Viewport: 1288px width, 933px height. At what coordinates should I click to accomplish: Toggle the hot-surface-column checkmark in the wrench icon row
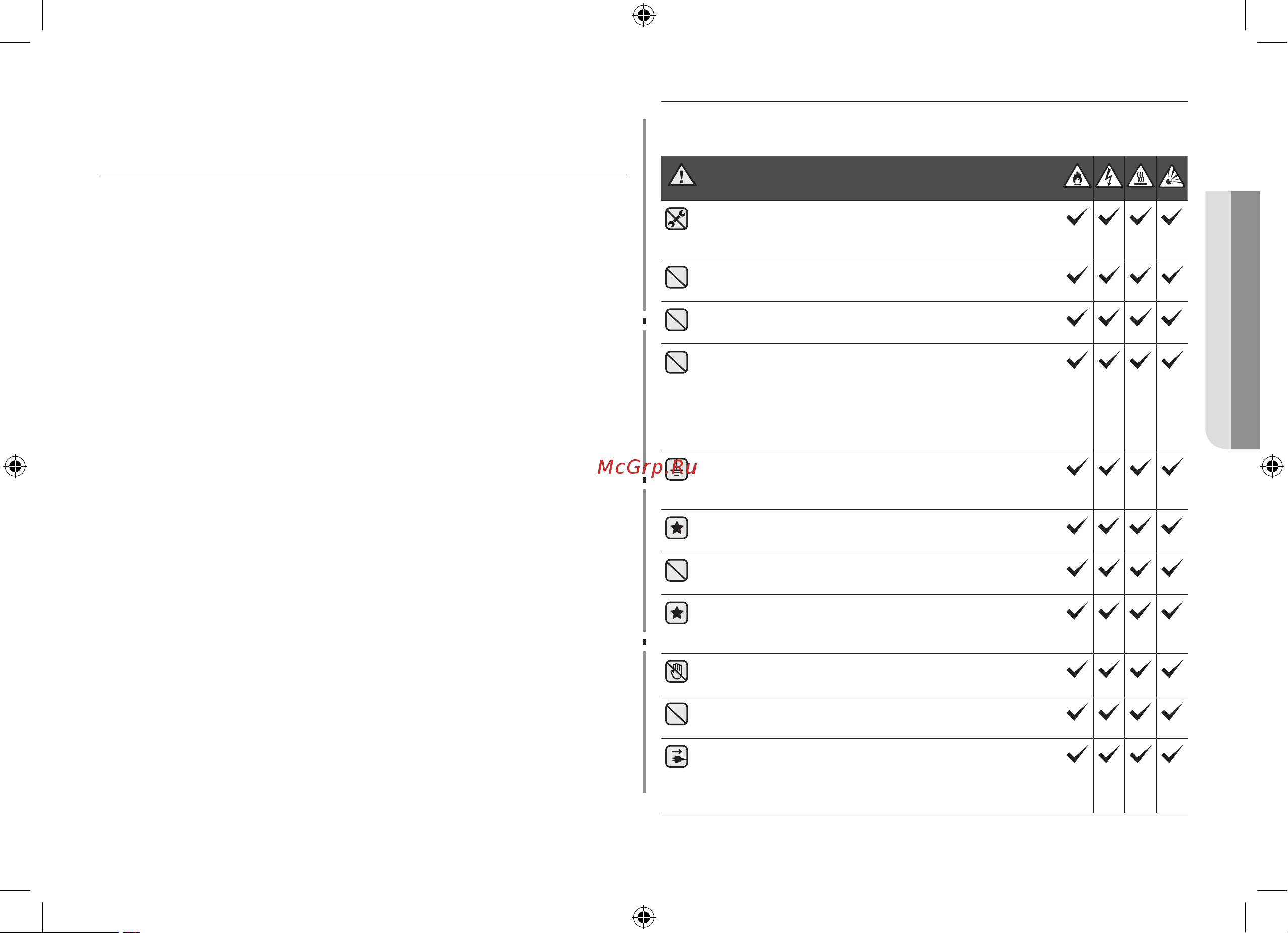[1141, 216]
